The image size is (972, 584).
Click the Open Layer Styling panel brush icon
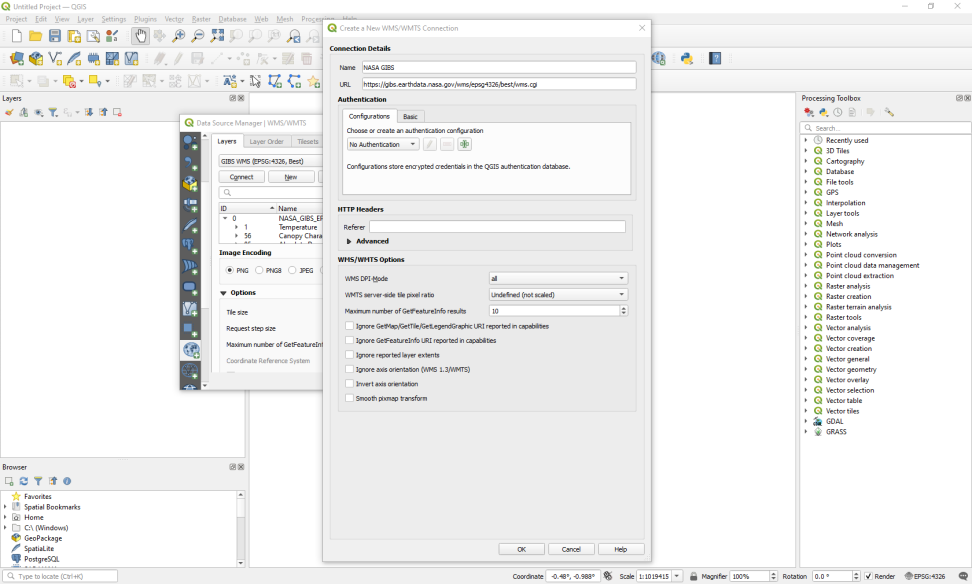(x=9, y=112)
